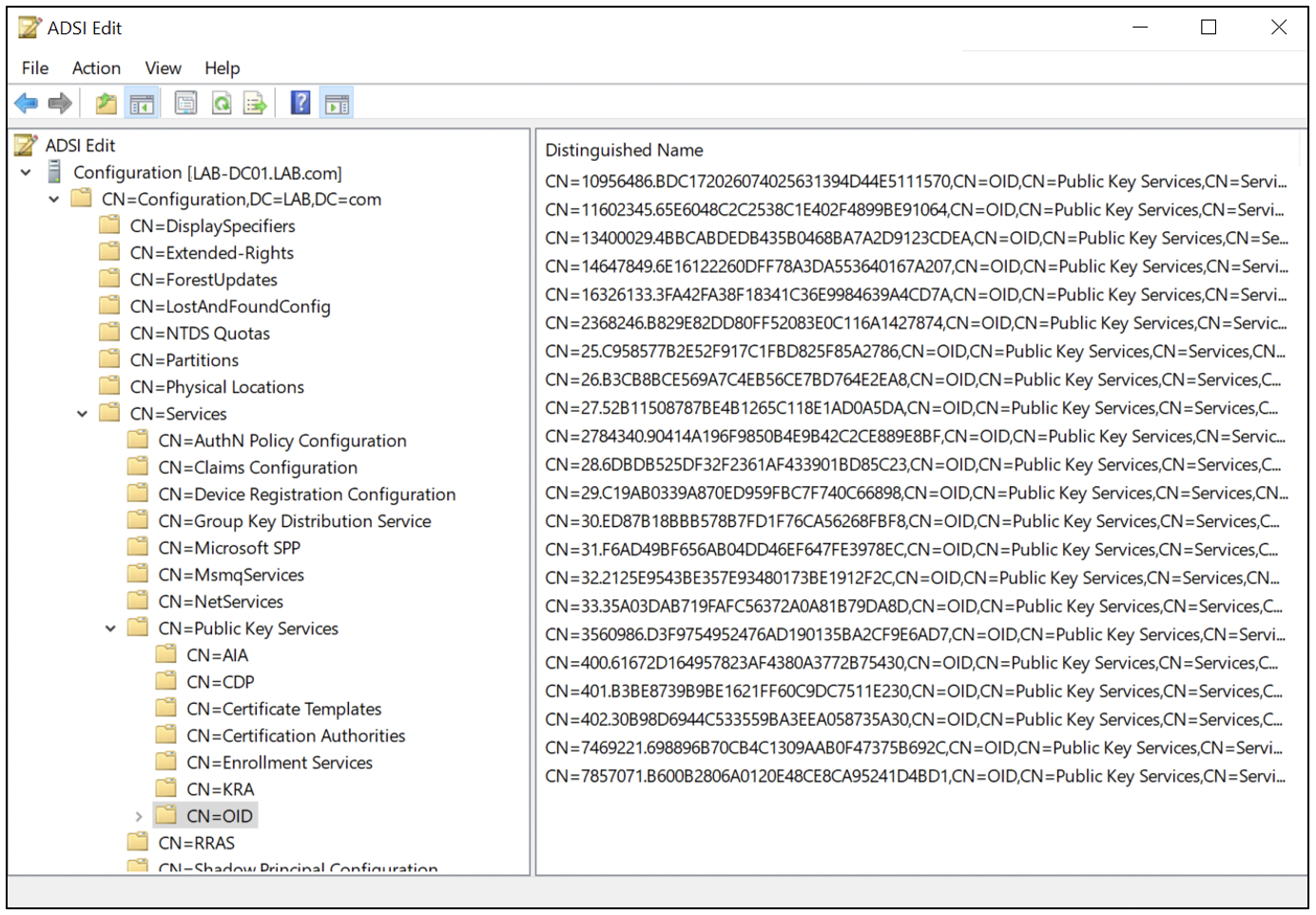The height and width of the screenshot is (915, 1316).
Task: Click the forward navigation arrow
Action: [x=59, y=103]
